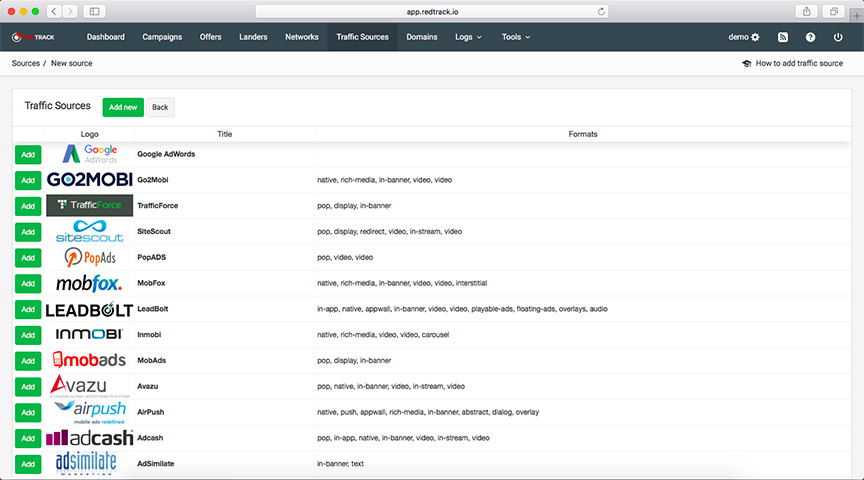Toggle the Safari sidebar button

94,11
